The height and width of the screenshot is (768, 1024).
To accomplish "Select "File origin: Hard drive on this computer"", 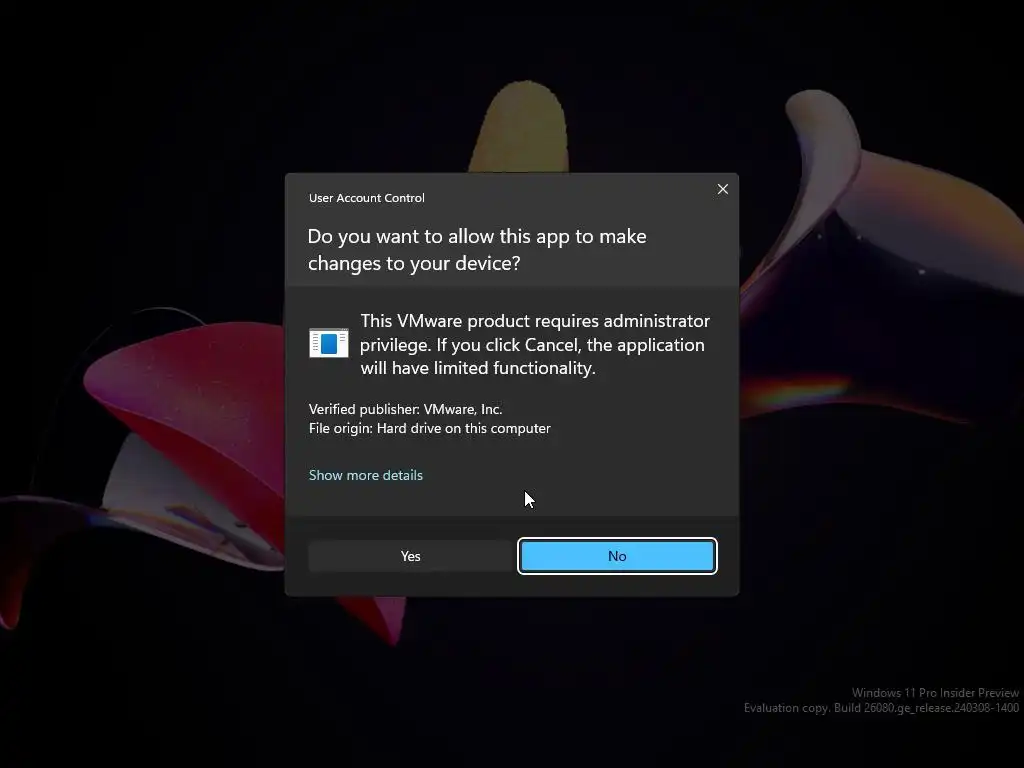I will [430, 428].
